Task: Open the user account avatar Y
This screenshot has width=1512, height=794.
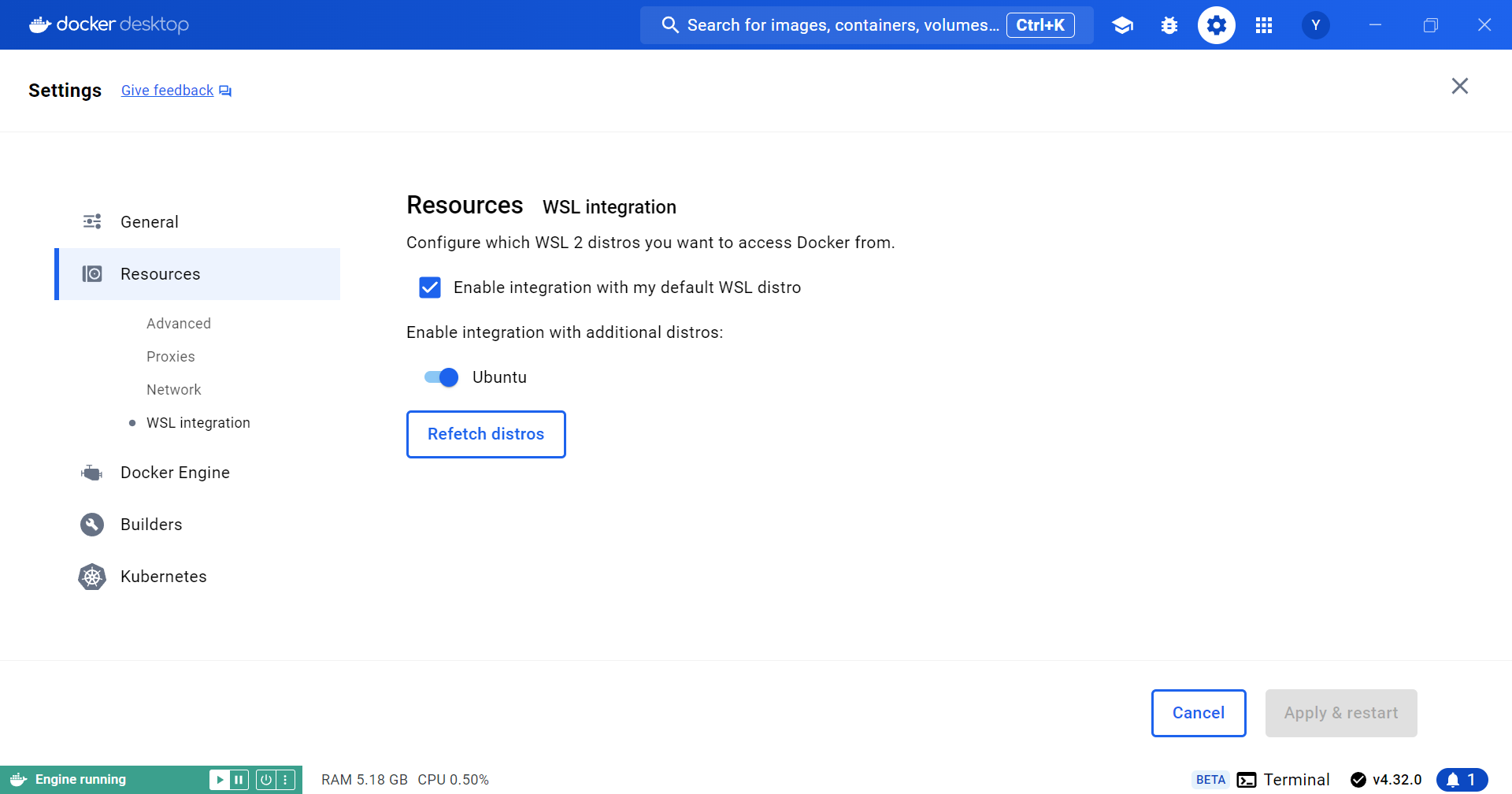Action: click(x=1315, y=25)
